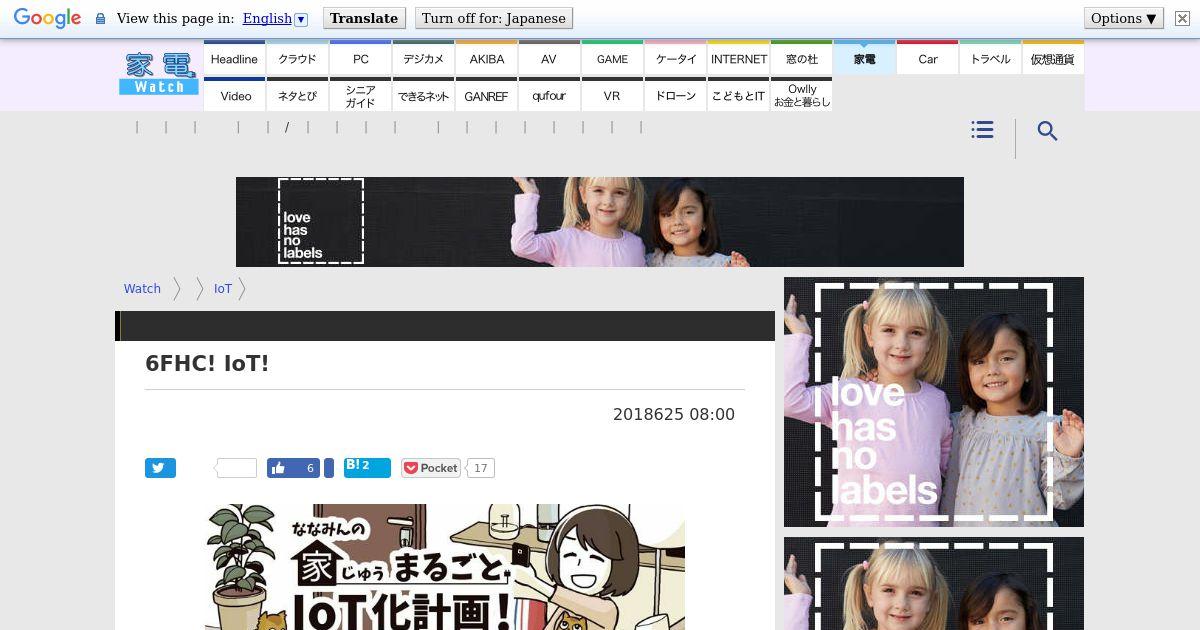Bookmark article with Hatena B! button
The image size is (1200, 630).
[x=367, y=467]
